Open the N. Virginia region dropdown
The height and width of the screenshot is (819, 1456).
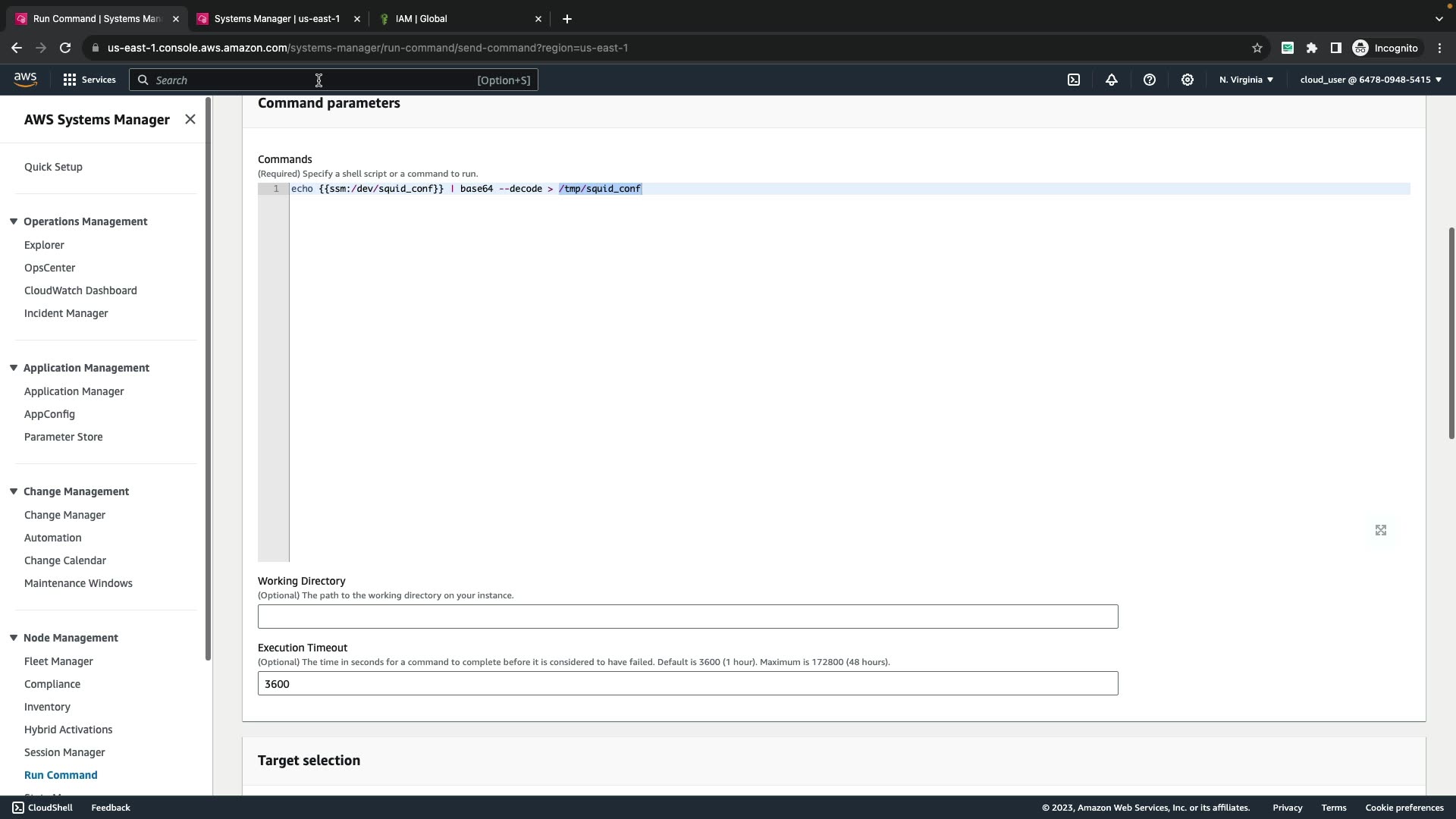pyautogui.click(x=1246, y=80)
